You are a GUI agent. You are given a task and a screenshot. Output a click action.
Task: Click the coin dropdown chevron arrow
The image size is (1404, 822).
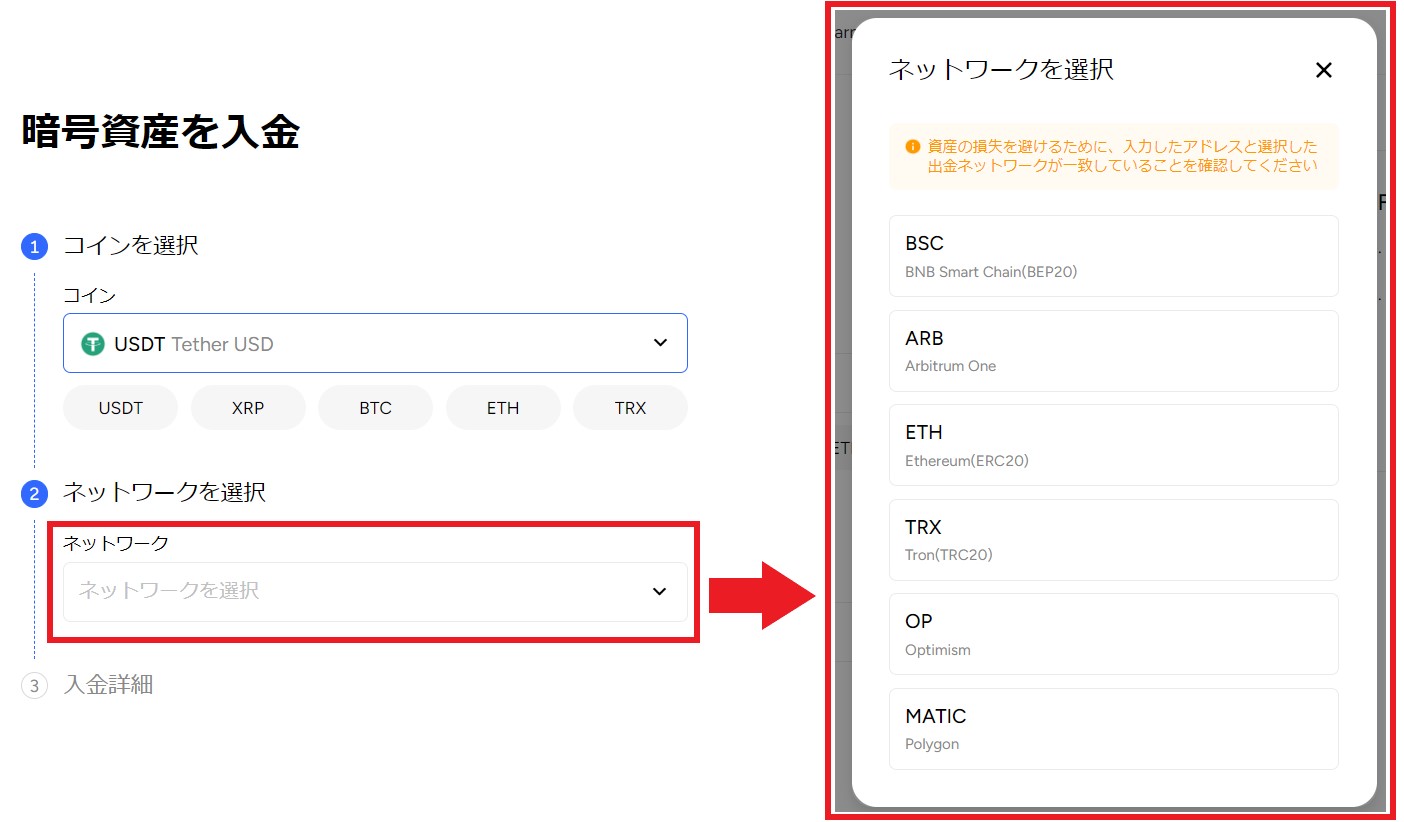pos(660,343)
